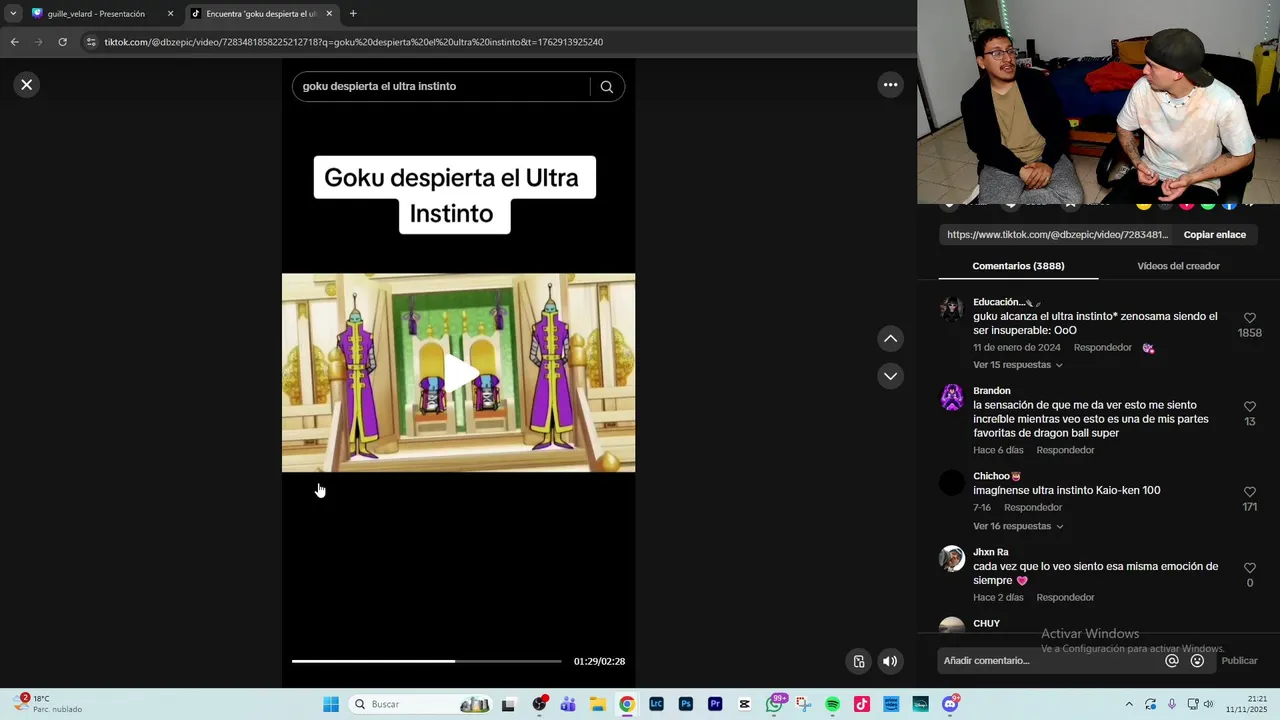1280x720 pixels.
Task: Seek along the video progress bar
Action: [426, 661]
